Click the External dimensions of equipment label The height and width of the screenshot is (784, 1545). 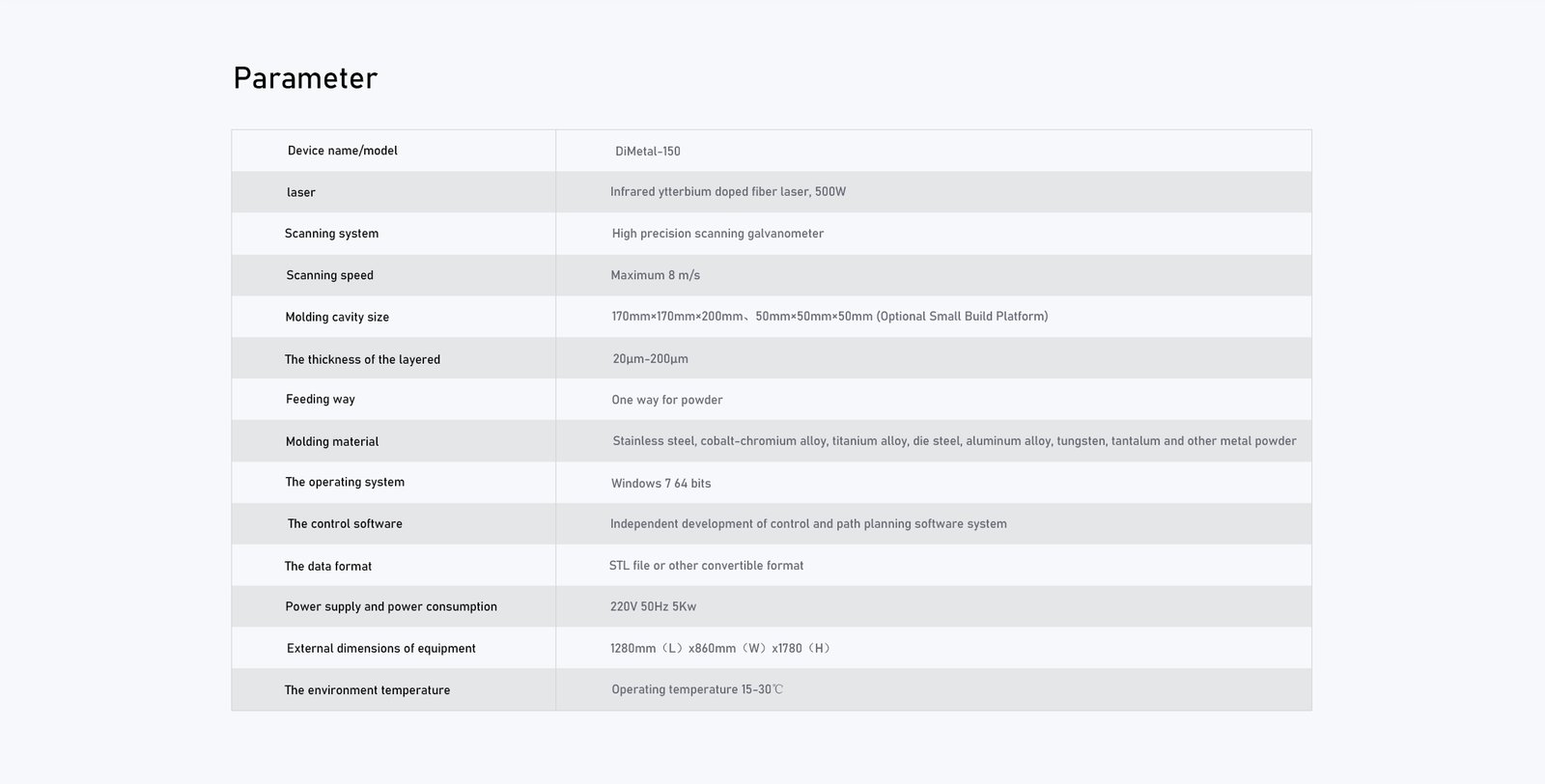coord(381,649)
